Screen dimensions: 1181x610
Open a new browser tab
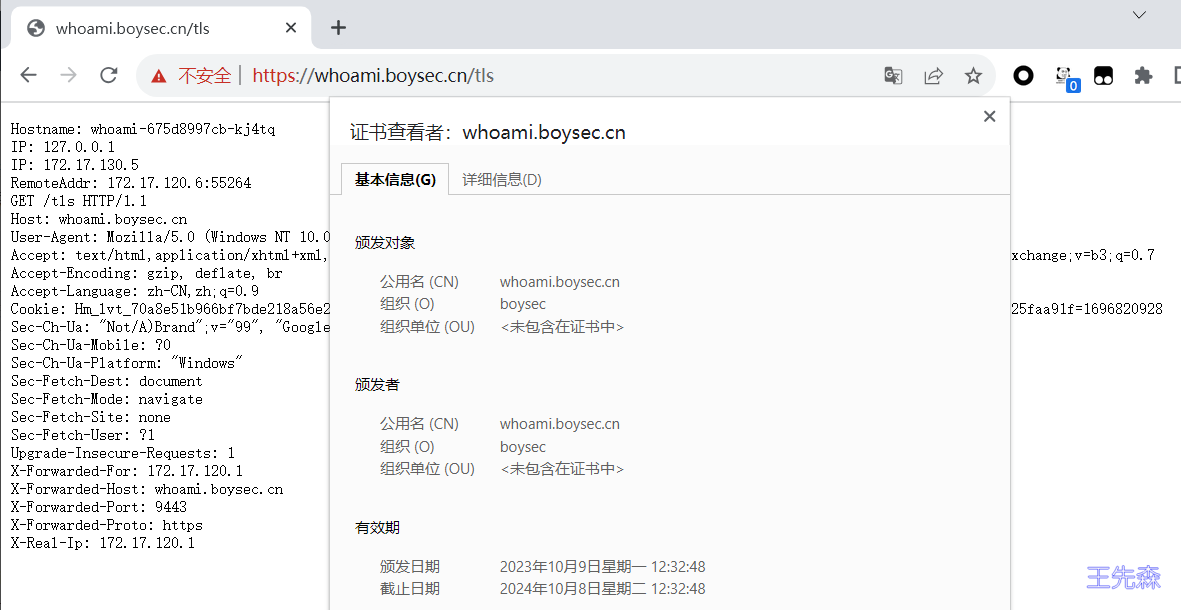(x=338, y=28)
